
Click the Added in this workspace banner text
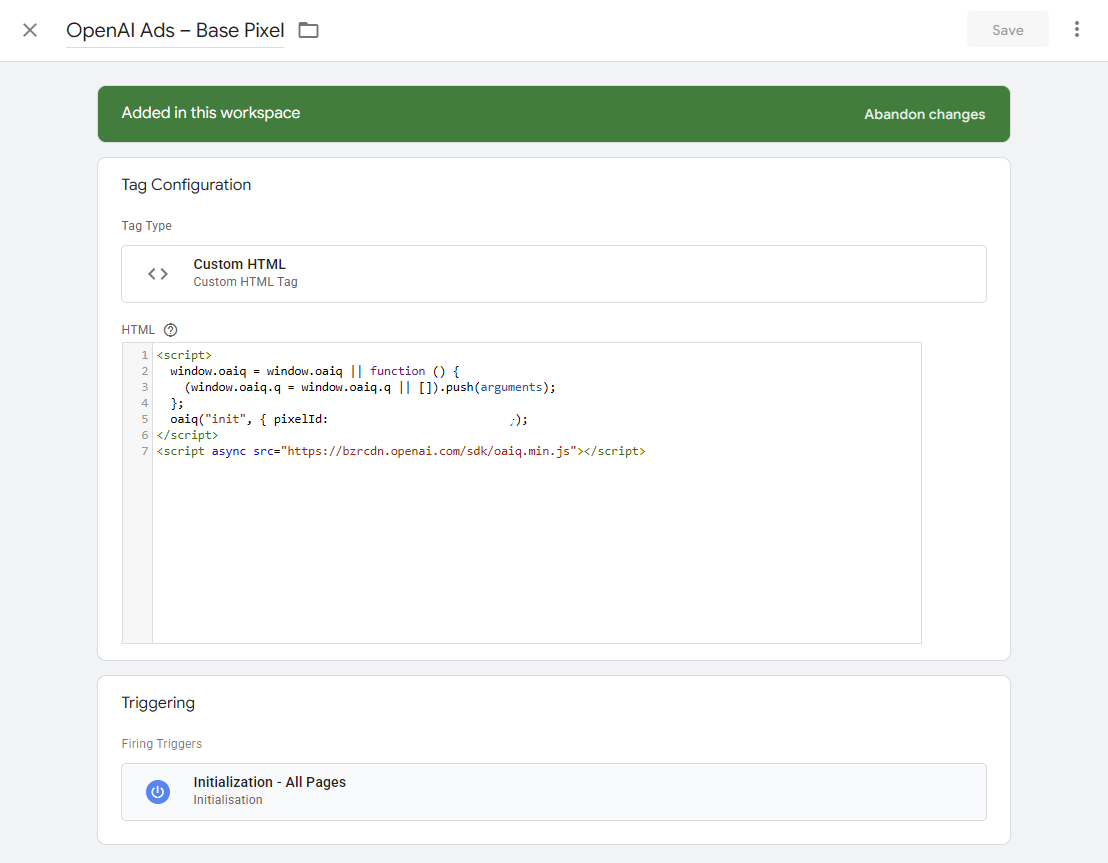pyautogui.click(x=211, y=113)
